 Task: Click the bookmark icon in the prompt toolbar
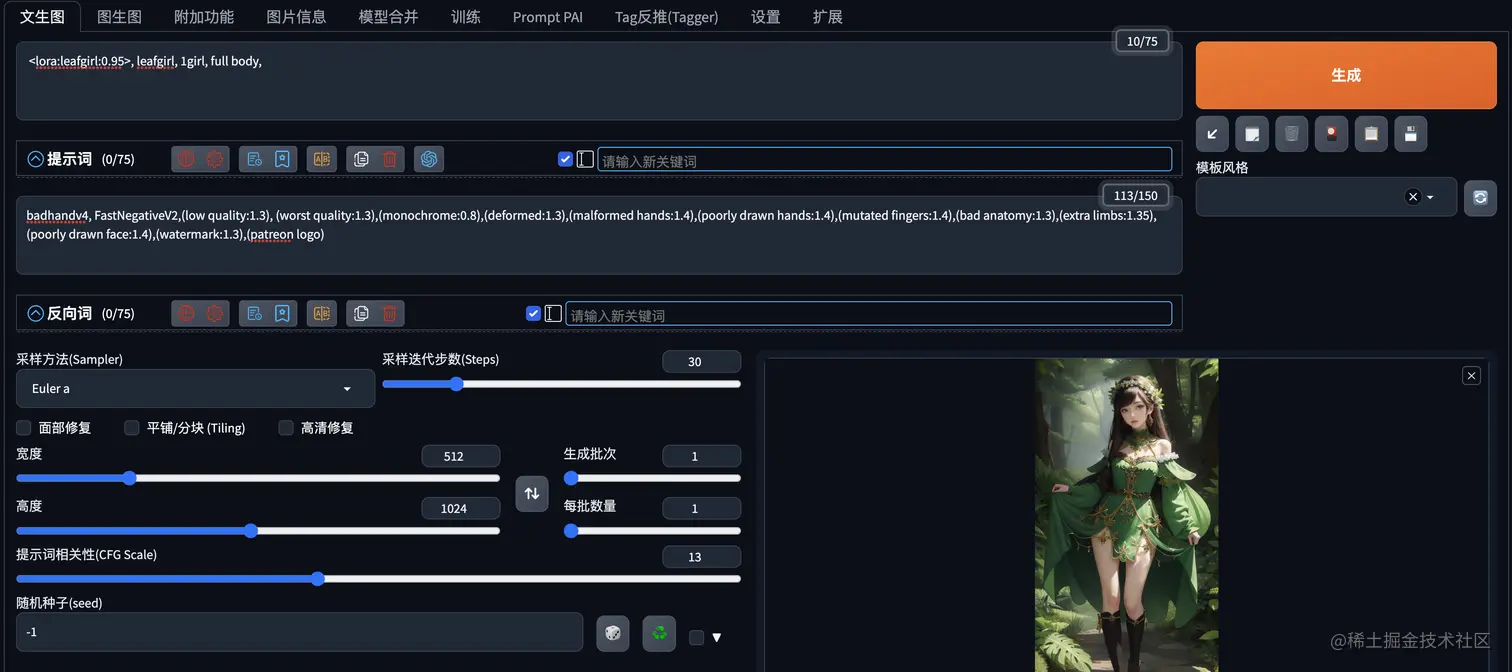pos(282,158)
